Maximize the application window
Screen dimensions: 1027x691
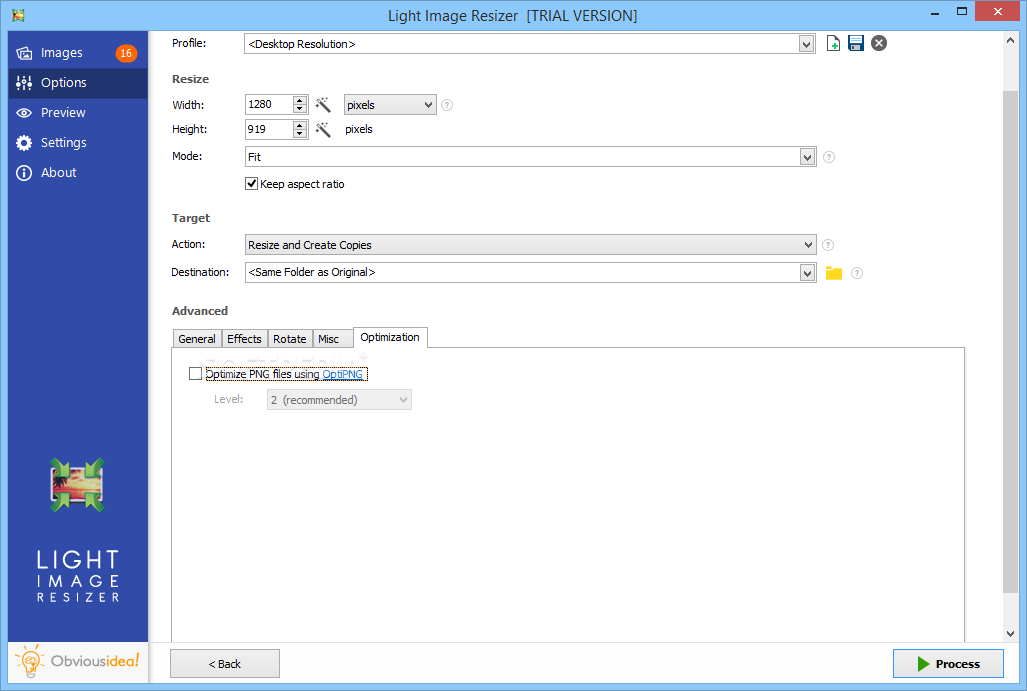point(962,11)
